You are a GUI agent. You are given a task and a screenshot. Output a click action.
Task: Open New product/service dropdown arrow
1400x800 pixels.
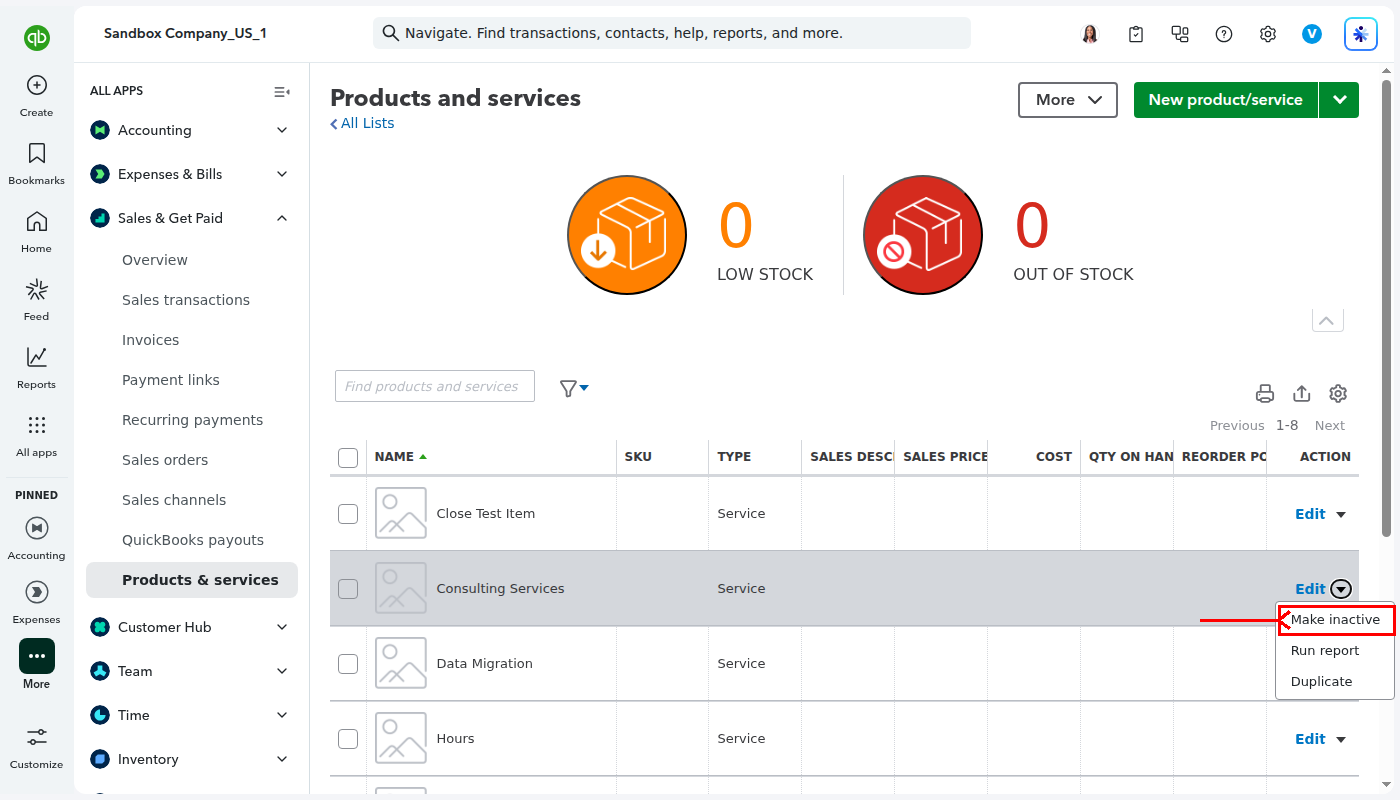tap(1339, 100)
